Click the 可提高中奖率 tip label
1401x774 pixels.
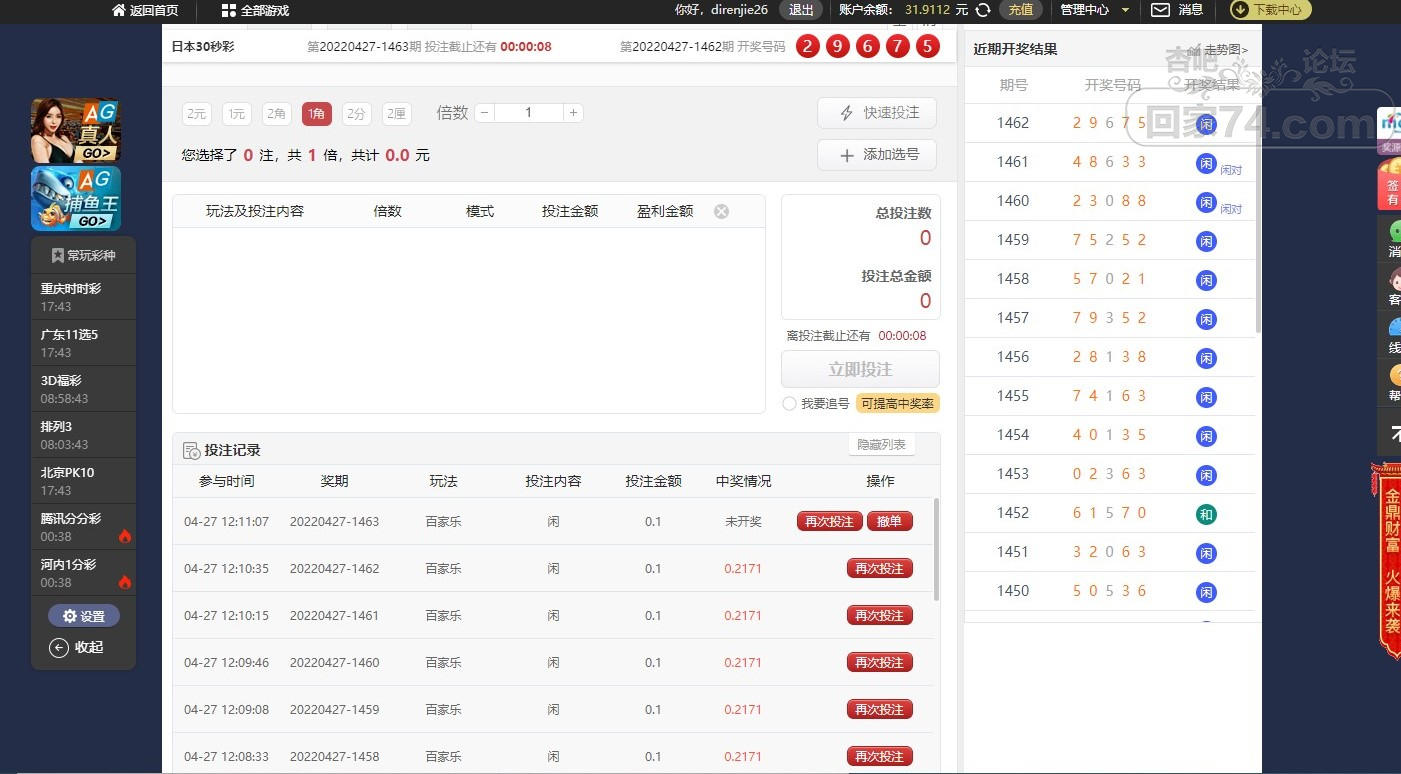coord(898,404)
